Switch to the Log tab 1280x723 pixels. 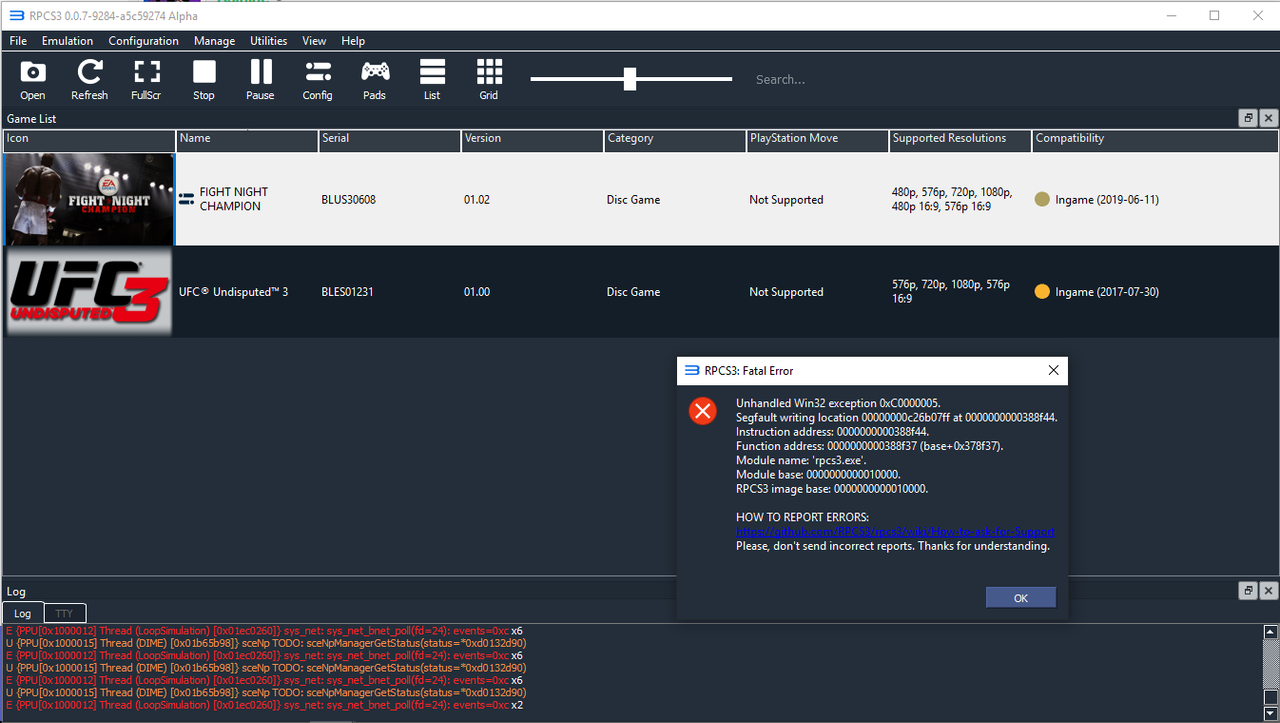[22, 613]
